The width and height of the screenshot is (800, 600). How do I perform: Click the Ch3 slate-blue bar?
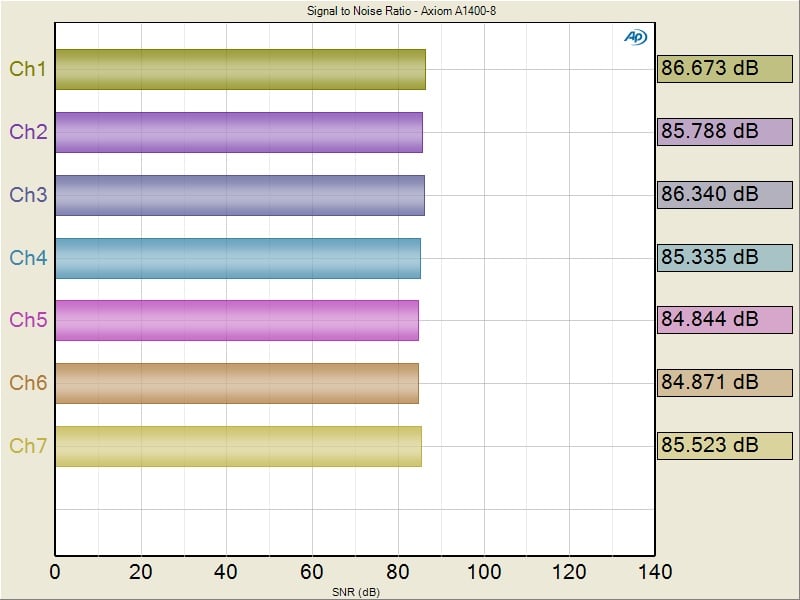coord(239,195)
